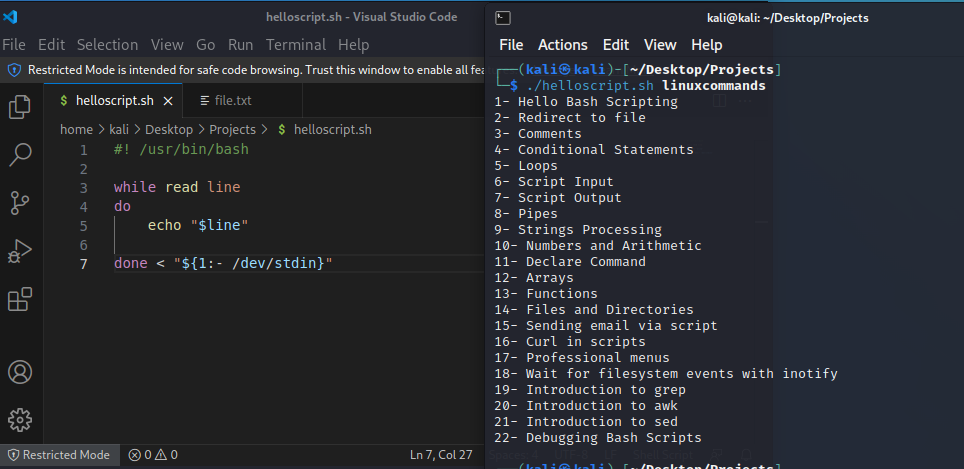Click "4- Conditional Statements" terminal line
This screenshot has height=469, width=964.
tap(594, 149)
